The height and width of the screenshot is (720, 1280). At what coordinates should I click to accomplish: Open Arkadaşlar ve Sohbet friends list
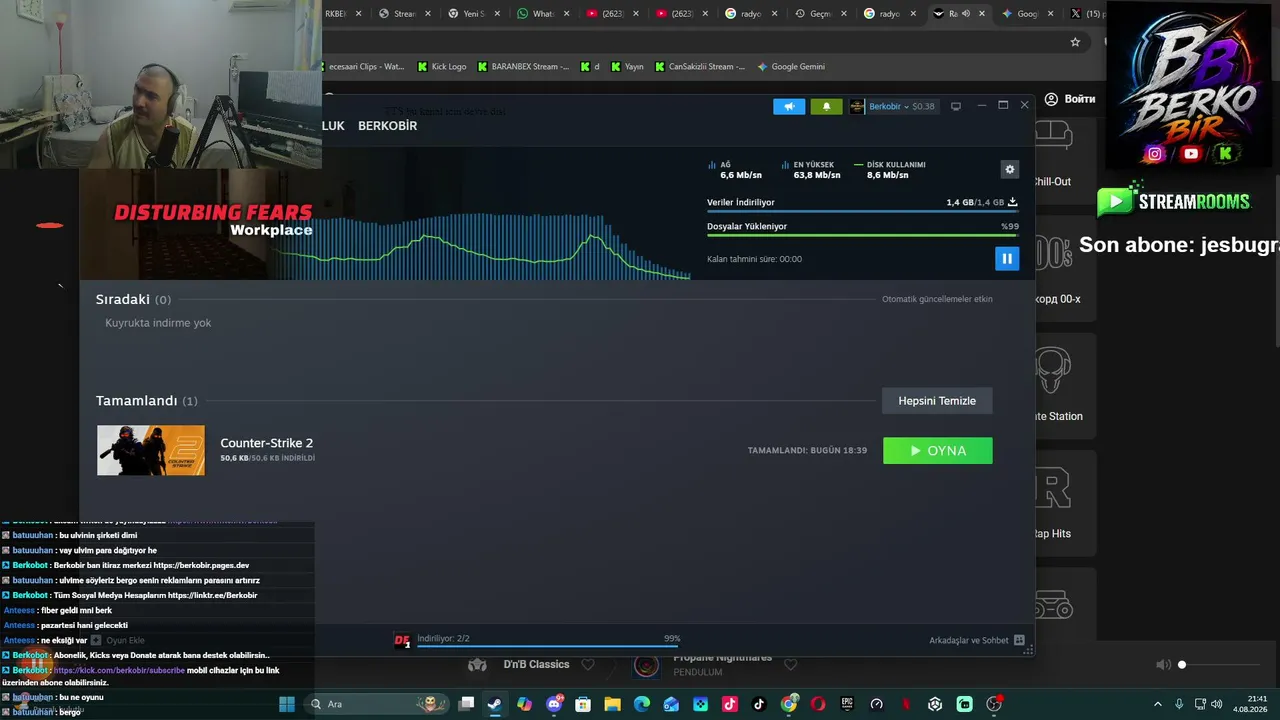tap(976, 640)
